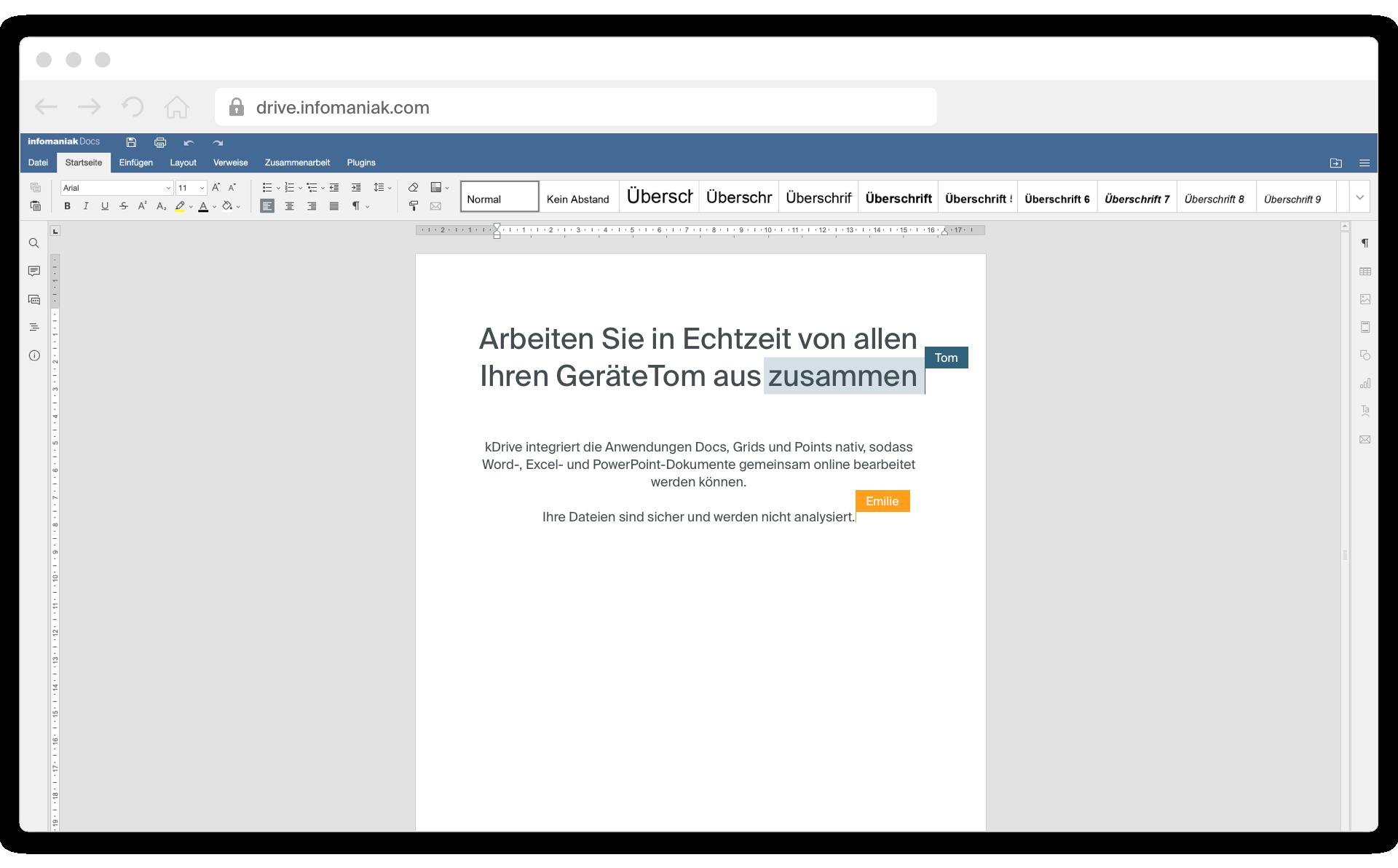This screenshot has height=868, width=1398.
Task: Toggle show formatting marks icon
Action: click(356, 206)
